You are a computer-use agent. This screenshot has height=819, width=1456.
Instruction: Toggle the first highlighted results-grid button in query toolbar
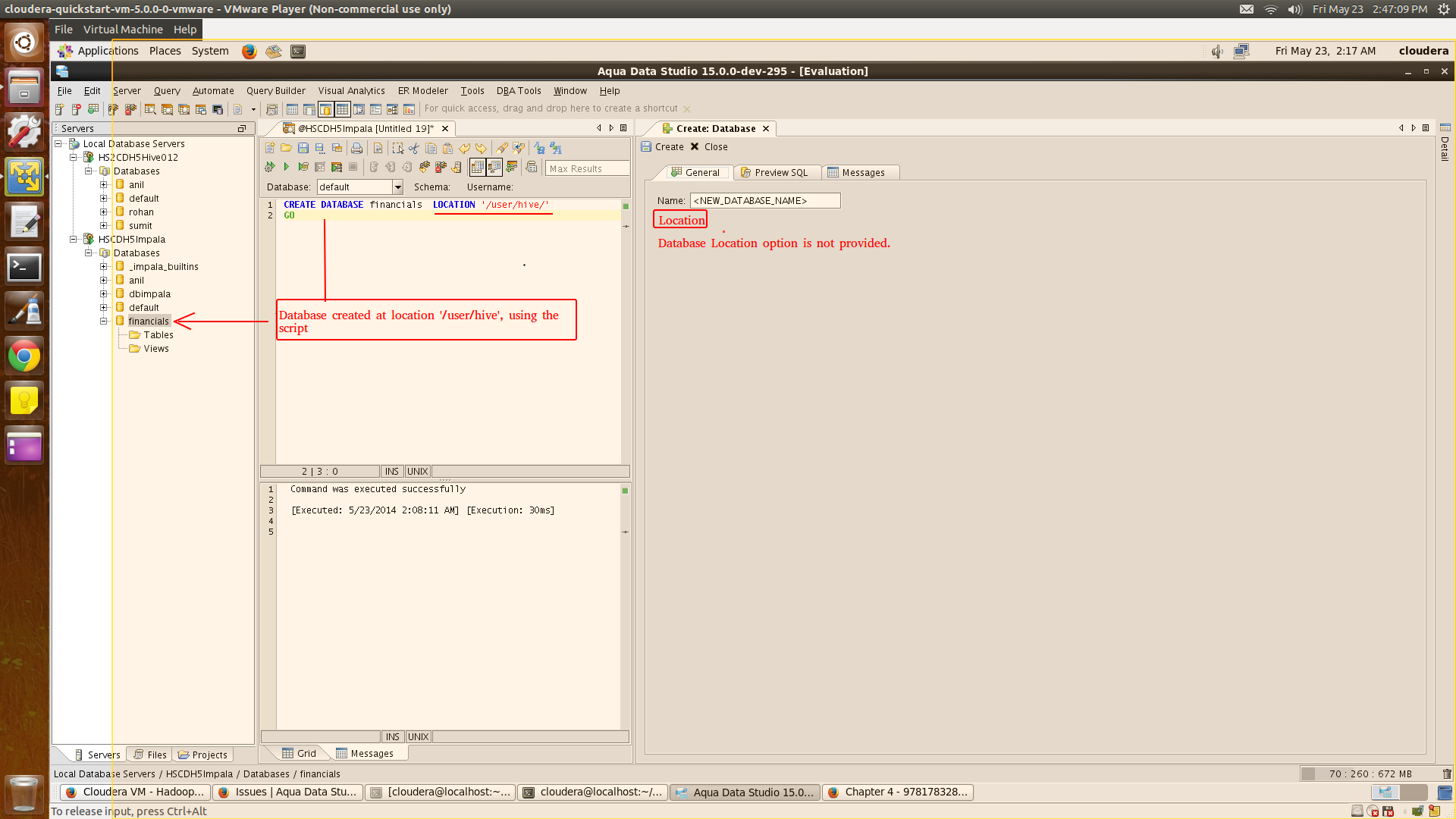pos(478,167)
